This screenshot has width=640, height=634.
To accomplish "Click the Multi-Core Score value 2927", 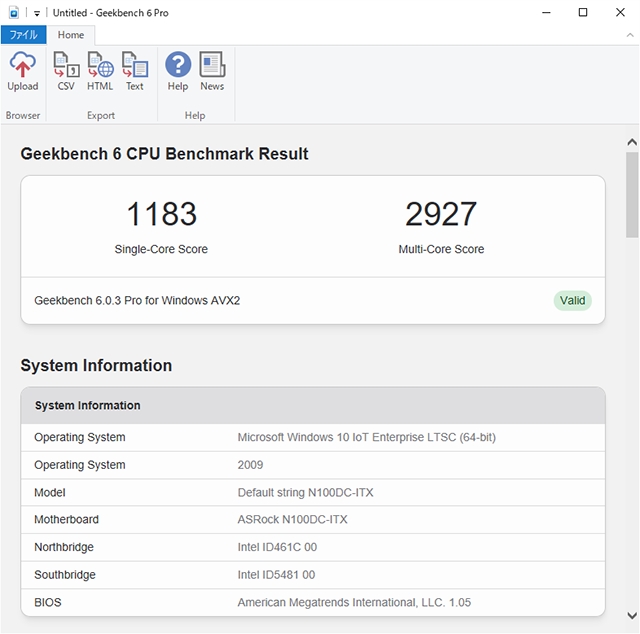I will (x=441, y=214).
